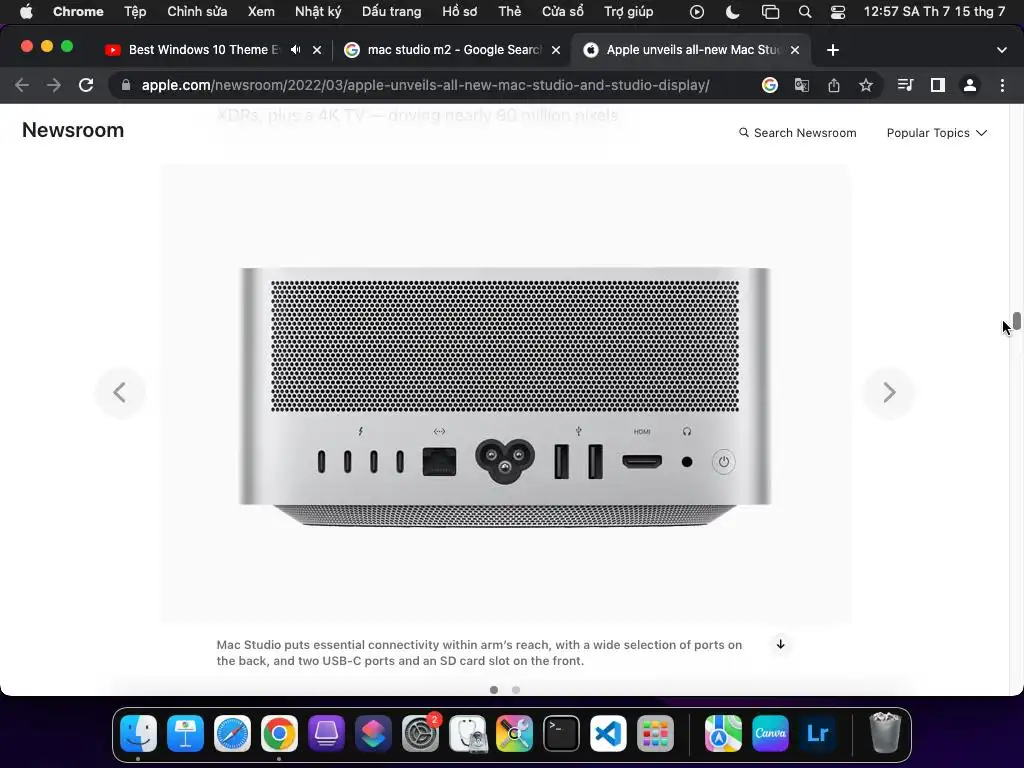This screenshot has width=1024, height=768.
Task: Click the Mac Studio rear ports image
Action: pyautogui.click(x=505, y=394)
